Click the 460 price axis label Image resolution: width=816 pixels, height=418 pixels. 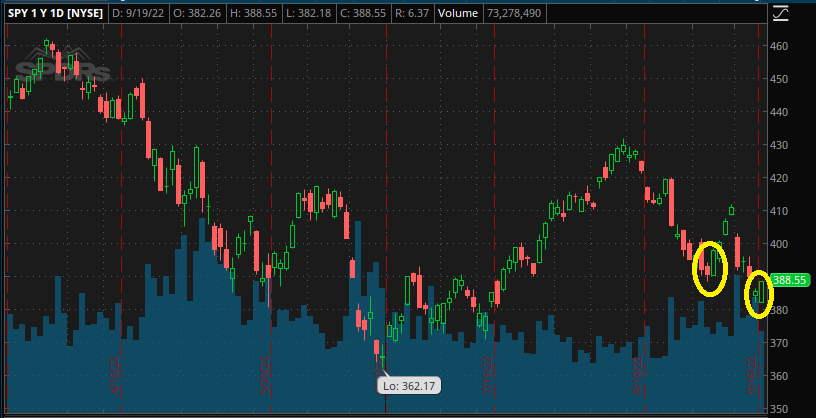(x=780, y=46)
